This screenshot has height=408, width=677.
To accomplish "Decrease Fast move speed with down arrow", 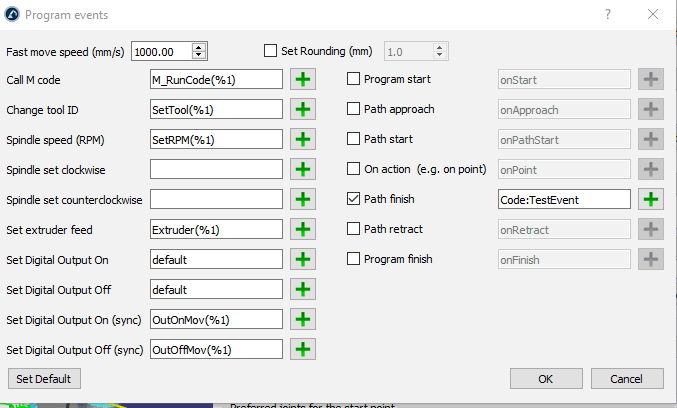I will coord(199,55).
